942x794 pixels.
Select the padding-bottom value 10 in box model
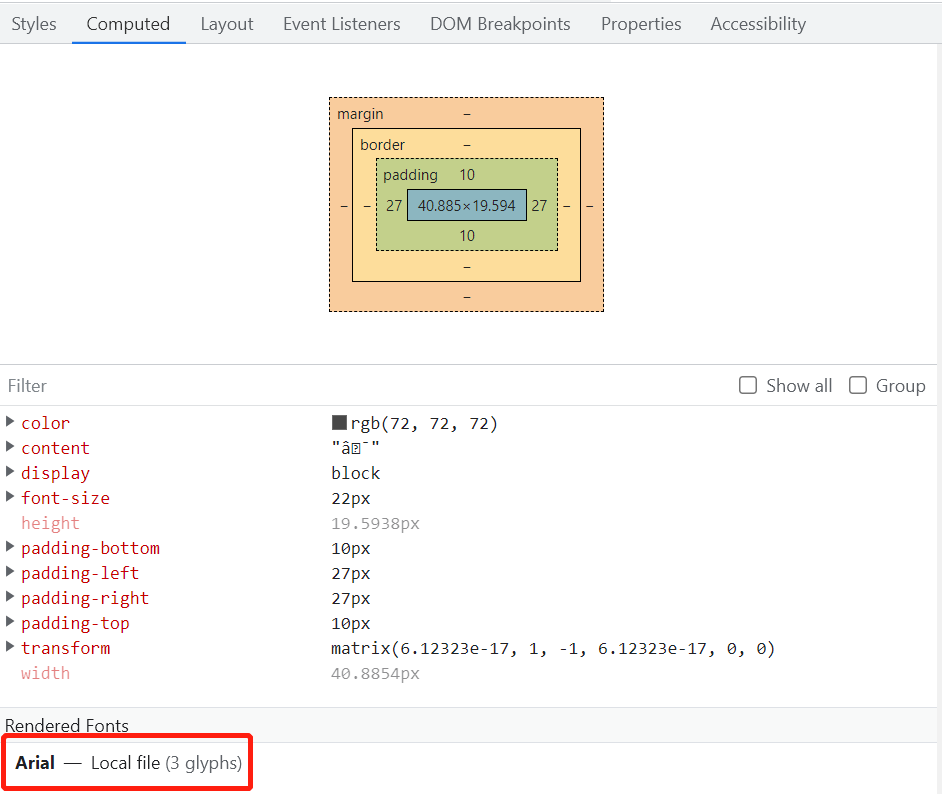[467, 236]
